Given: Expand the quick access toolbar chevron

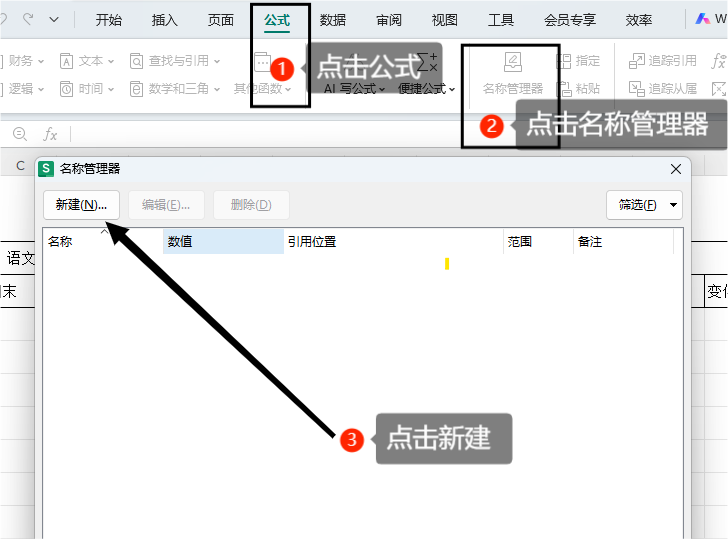Looking at the screenshot, I should (x=54, y=20).
